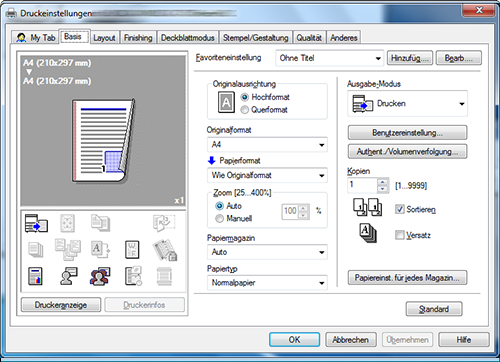500x362 pixels.
Task: Click the Hilfe button
Action: coord(464,340)
